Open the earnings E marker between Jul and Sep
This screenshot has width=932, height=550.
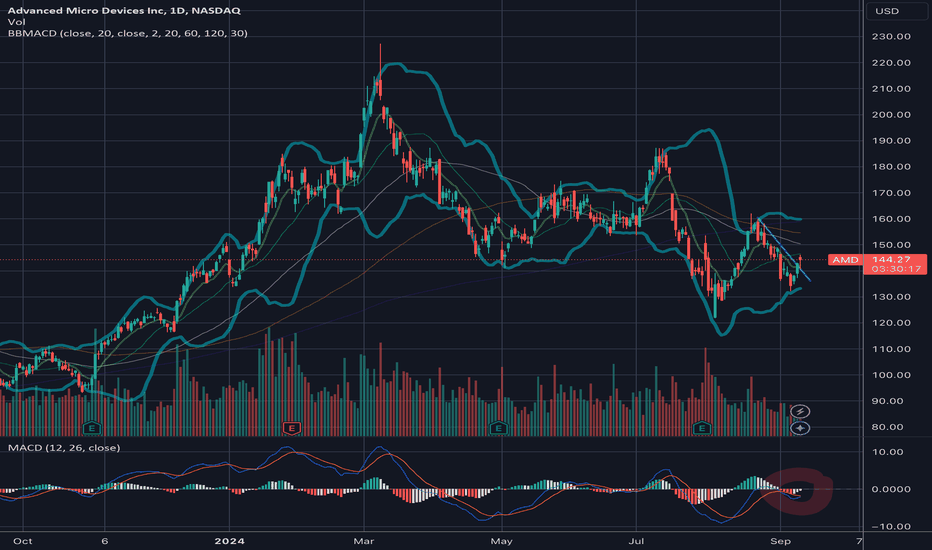click(702, 428)
